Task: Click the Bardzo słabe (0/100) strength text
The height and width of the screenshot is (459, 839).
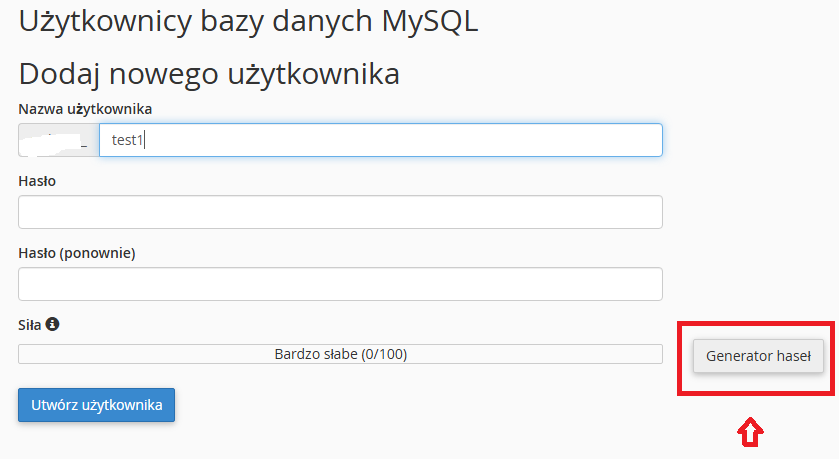Action: coord(340,354)
